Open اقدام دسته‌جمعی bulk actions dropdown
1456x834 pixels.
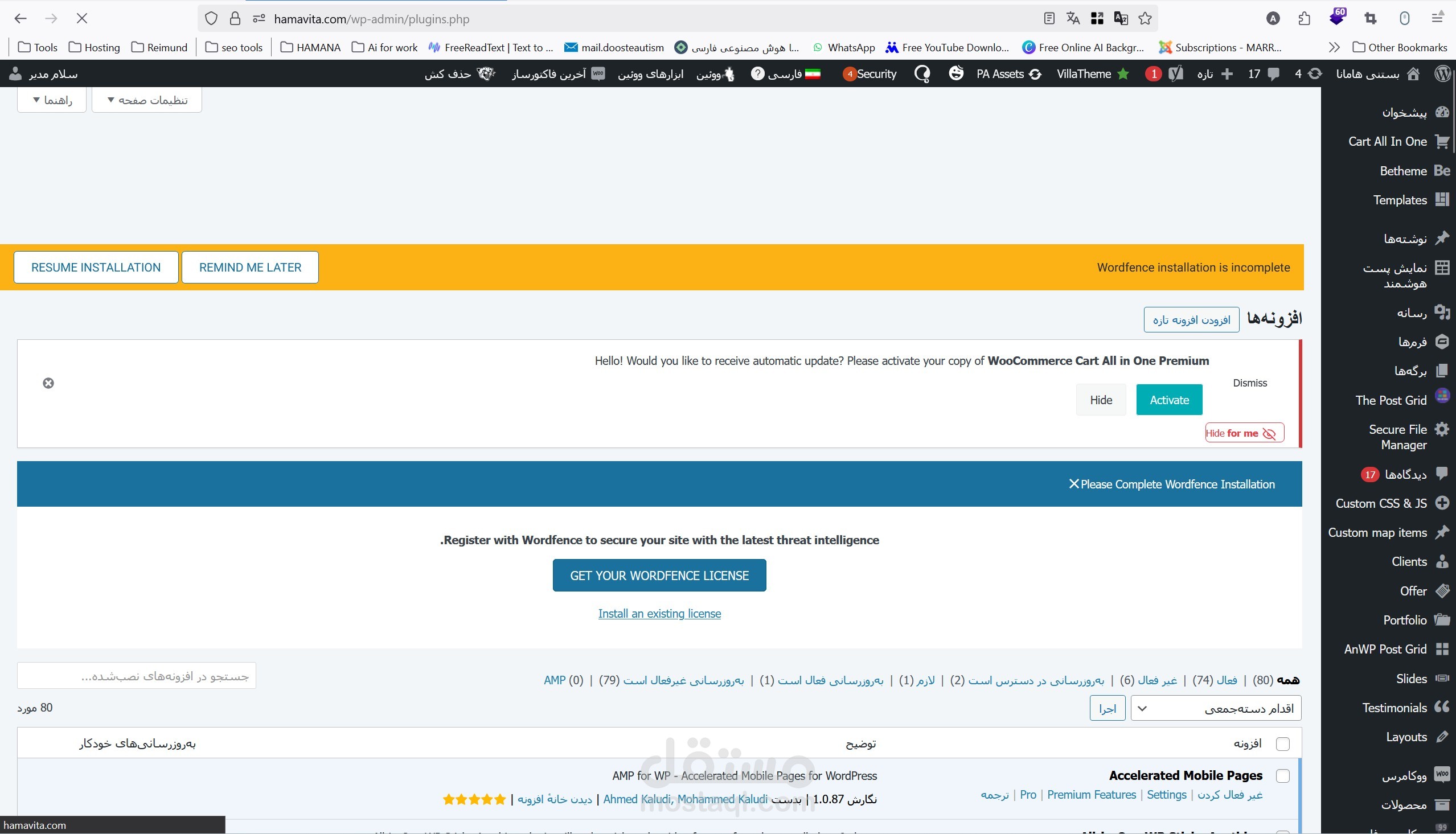[x=1216, y=709]
